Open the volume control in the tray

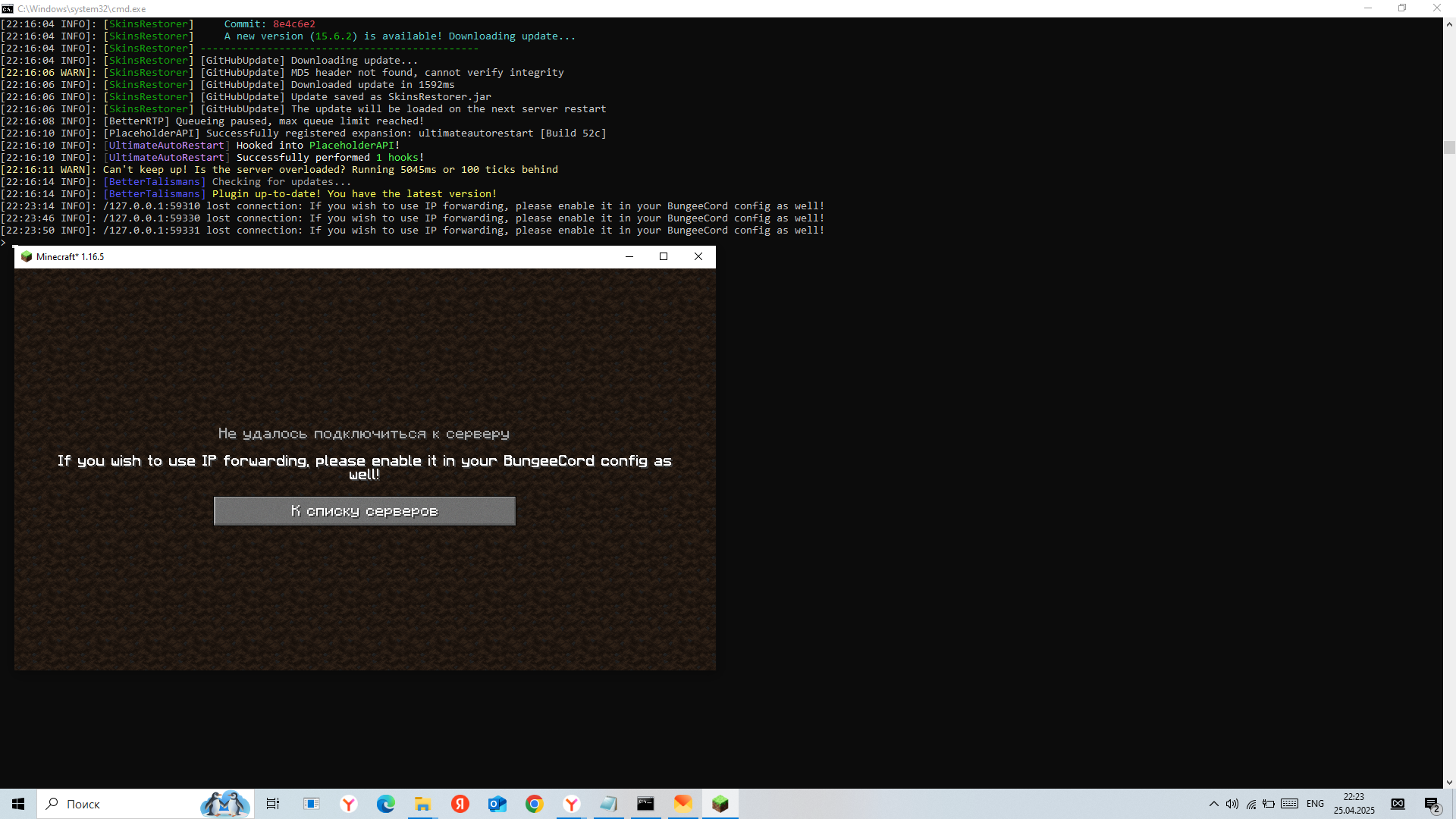(1232, 804)
